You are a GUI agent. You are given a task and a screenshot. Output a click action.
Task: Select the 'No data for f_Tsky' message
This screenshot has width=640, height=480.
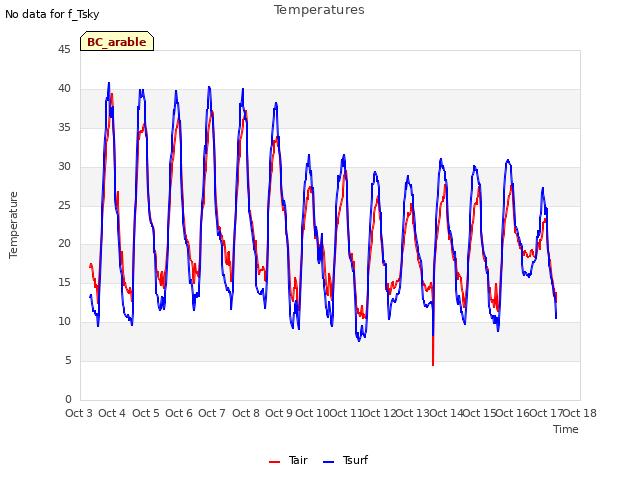click(x=52, y=14)
